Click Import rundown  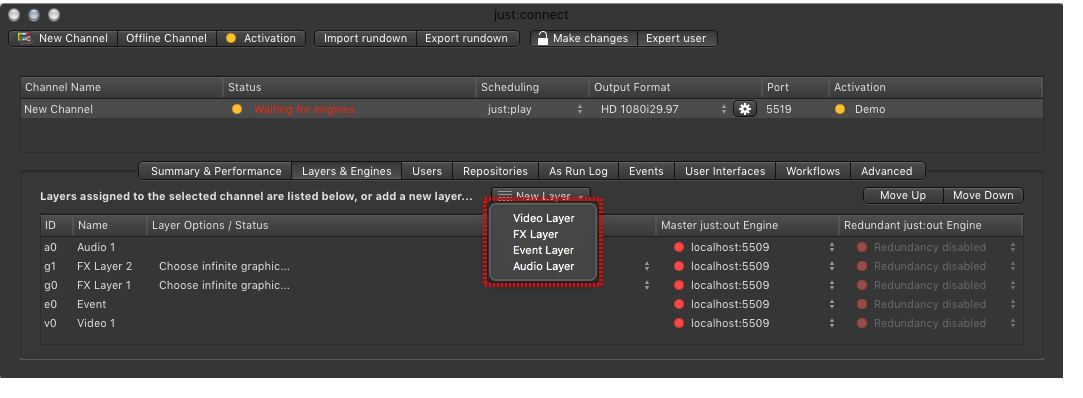pyautogui.click(x=365, y=38)
